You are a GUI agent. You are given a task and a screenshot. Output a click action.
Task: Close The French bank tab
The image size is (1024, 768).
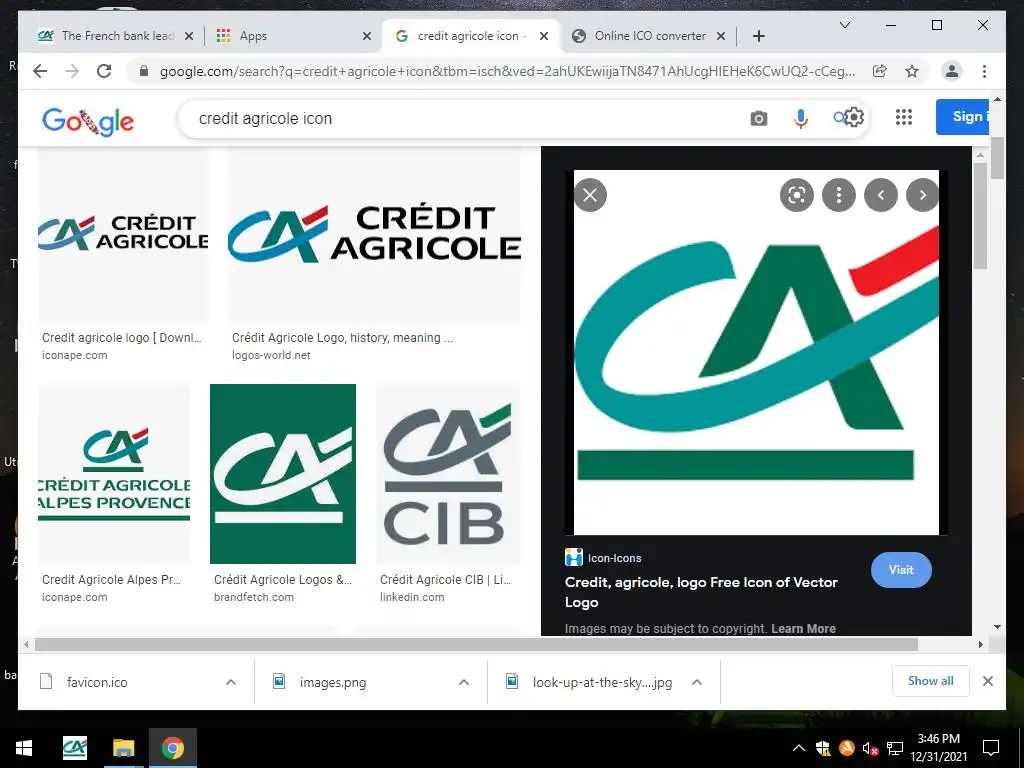(189, 36)
